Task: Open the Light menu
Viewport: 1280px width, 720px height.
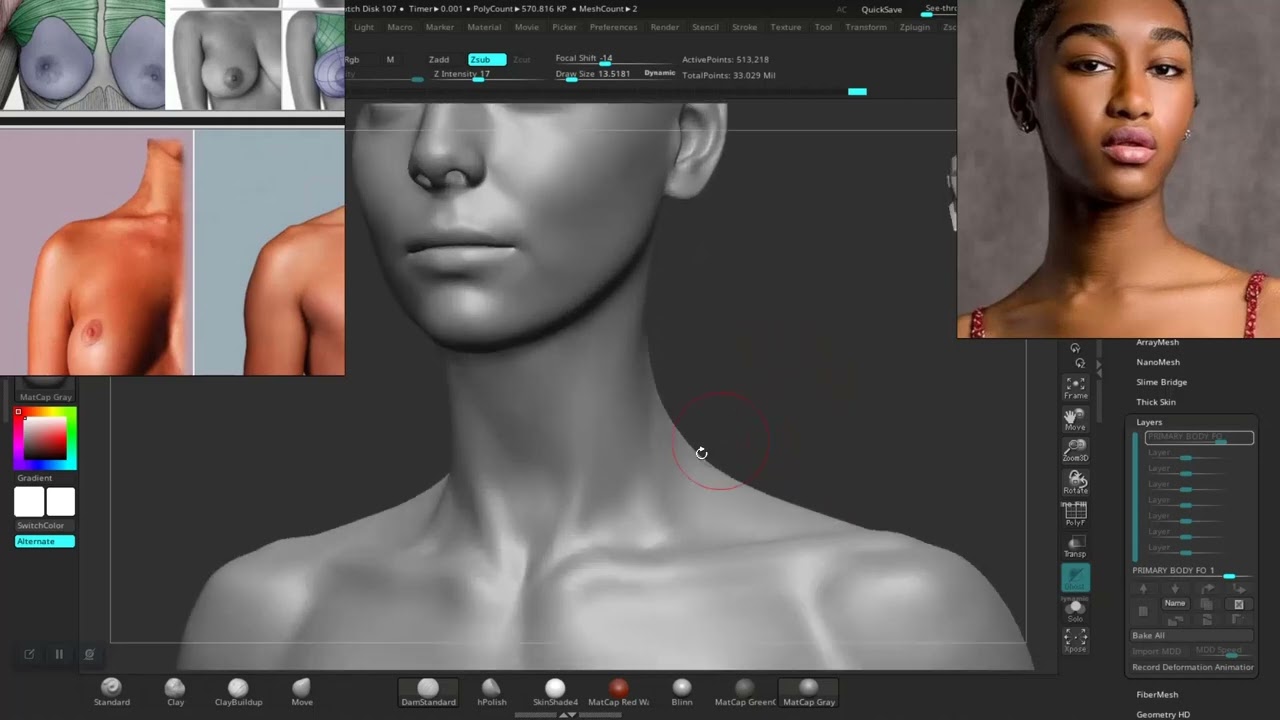Action: [364, 27]
